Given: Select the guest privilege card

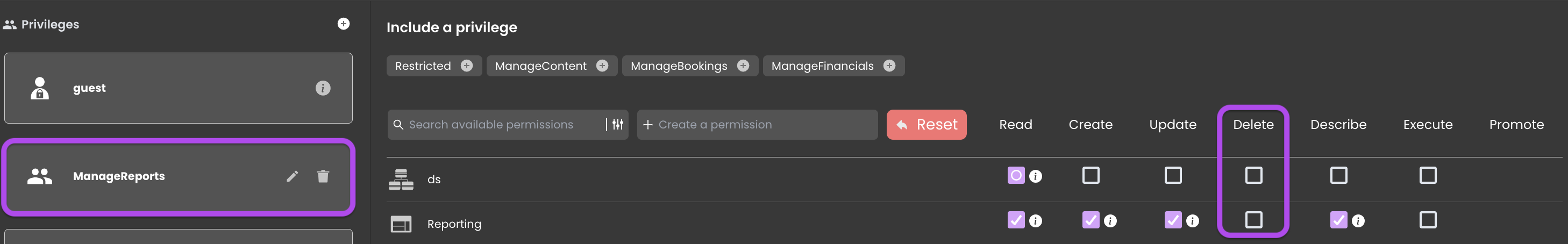Looking at the screenshot, I should pos(179,88).
